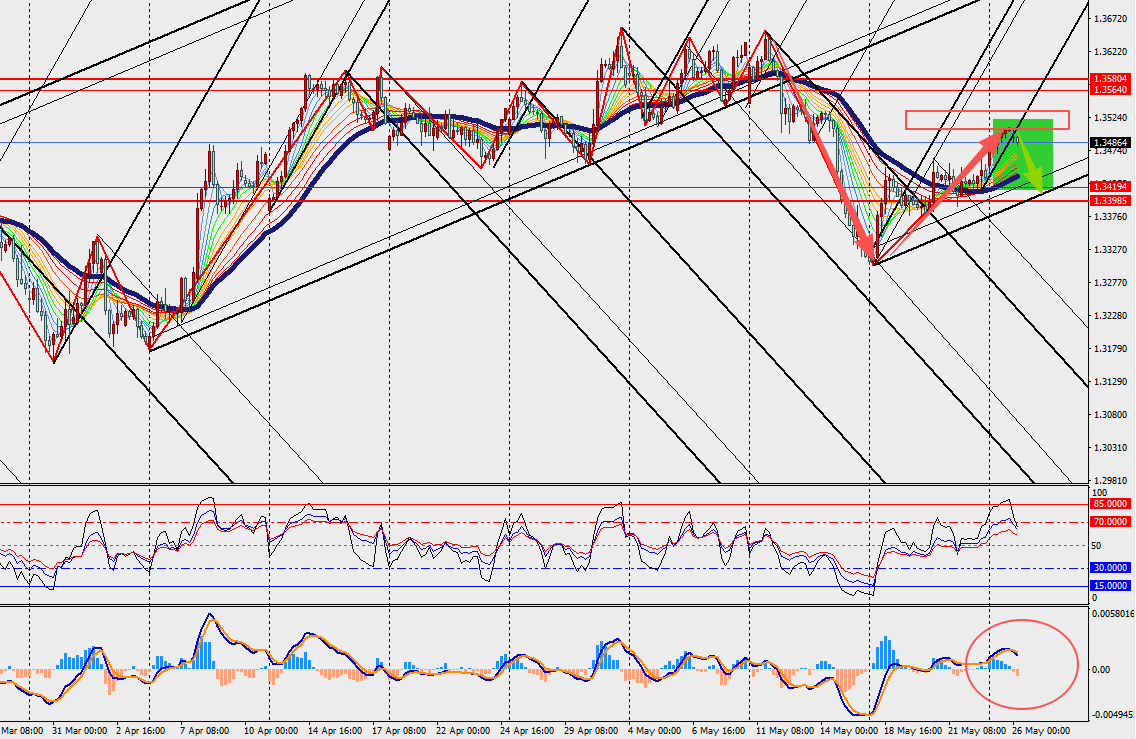Select the 1.34194 red level label
The image size is (1136, 739).
[1111, 187]
